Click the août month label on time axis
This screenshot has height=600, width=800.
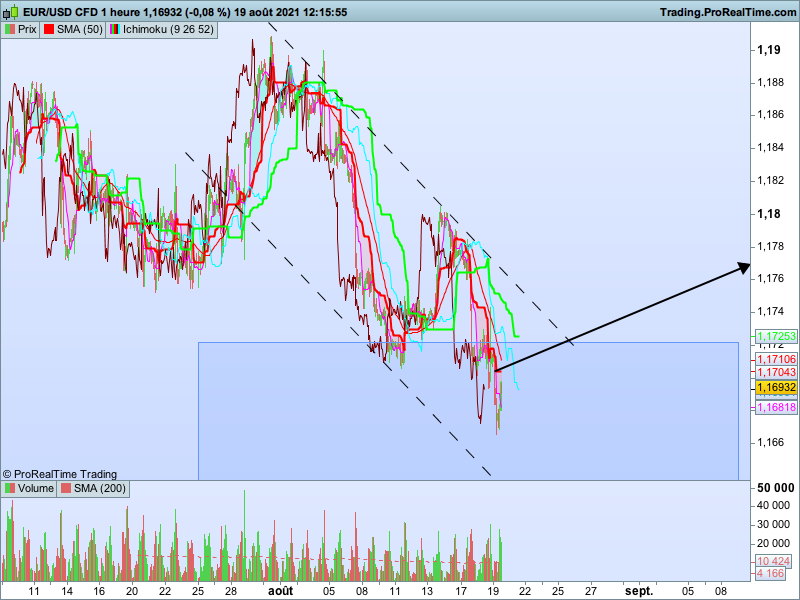click(281, 591)
